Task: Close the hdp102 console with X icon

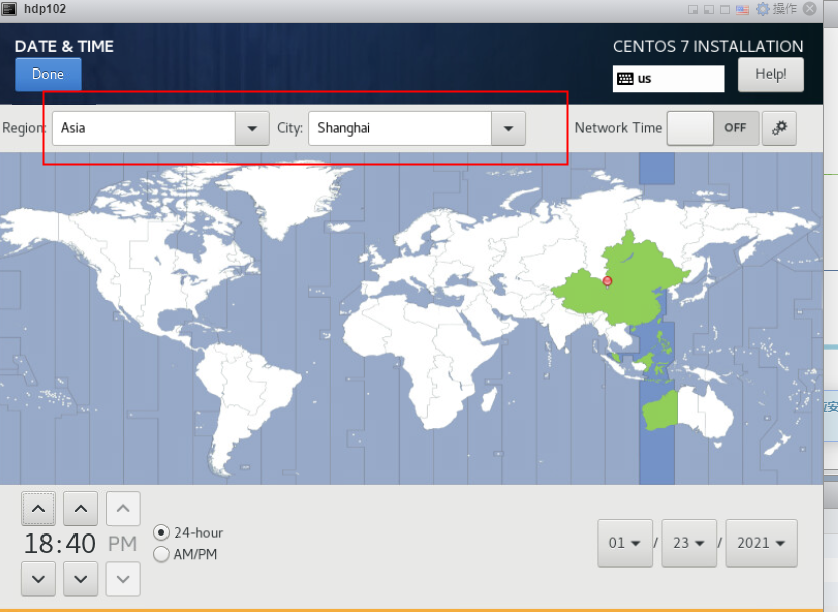Action: (x=810, y=9)
